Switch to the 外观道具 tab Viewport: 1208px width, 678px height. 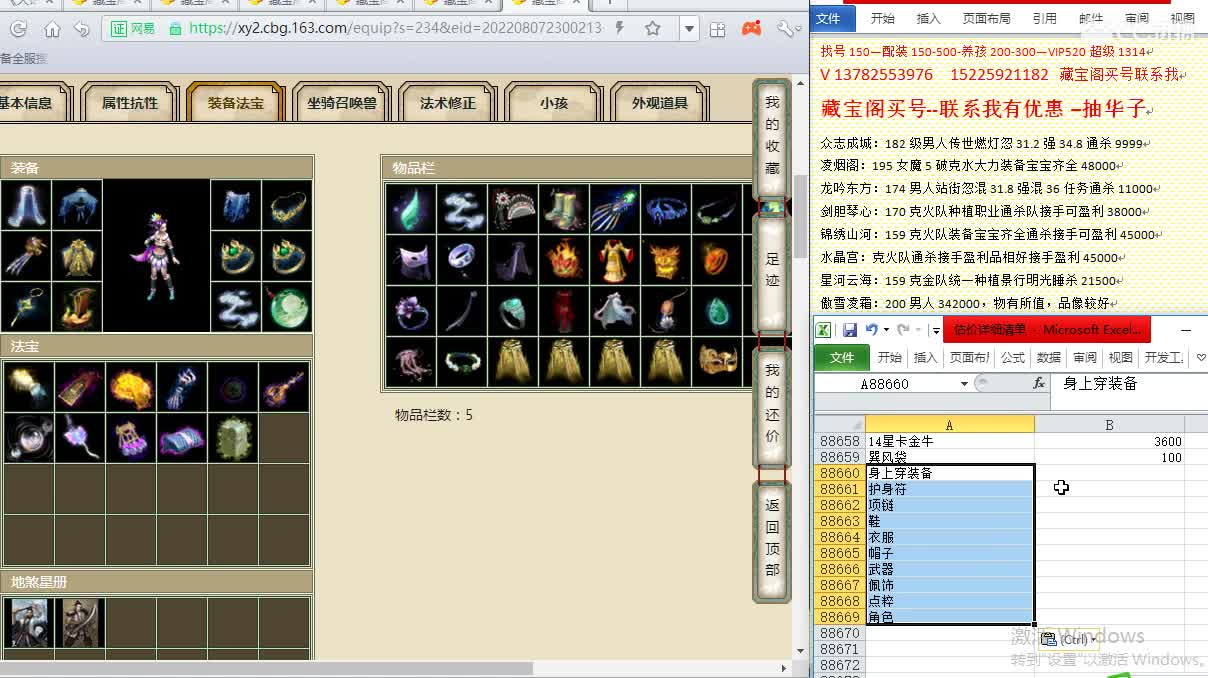point(660,103)
